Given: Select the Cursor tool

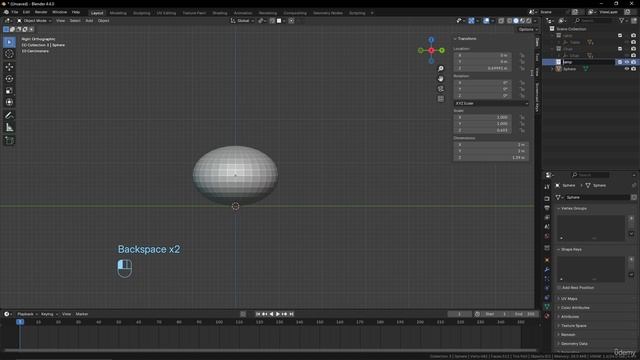Looking at the screenshot, I should click(9, 54).
